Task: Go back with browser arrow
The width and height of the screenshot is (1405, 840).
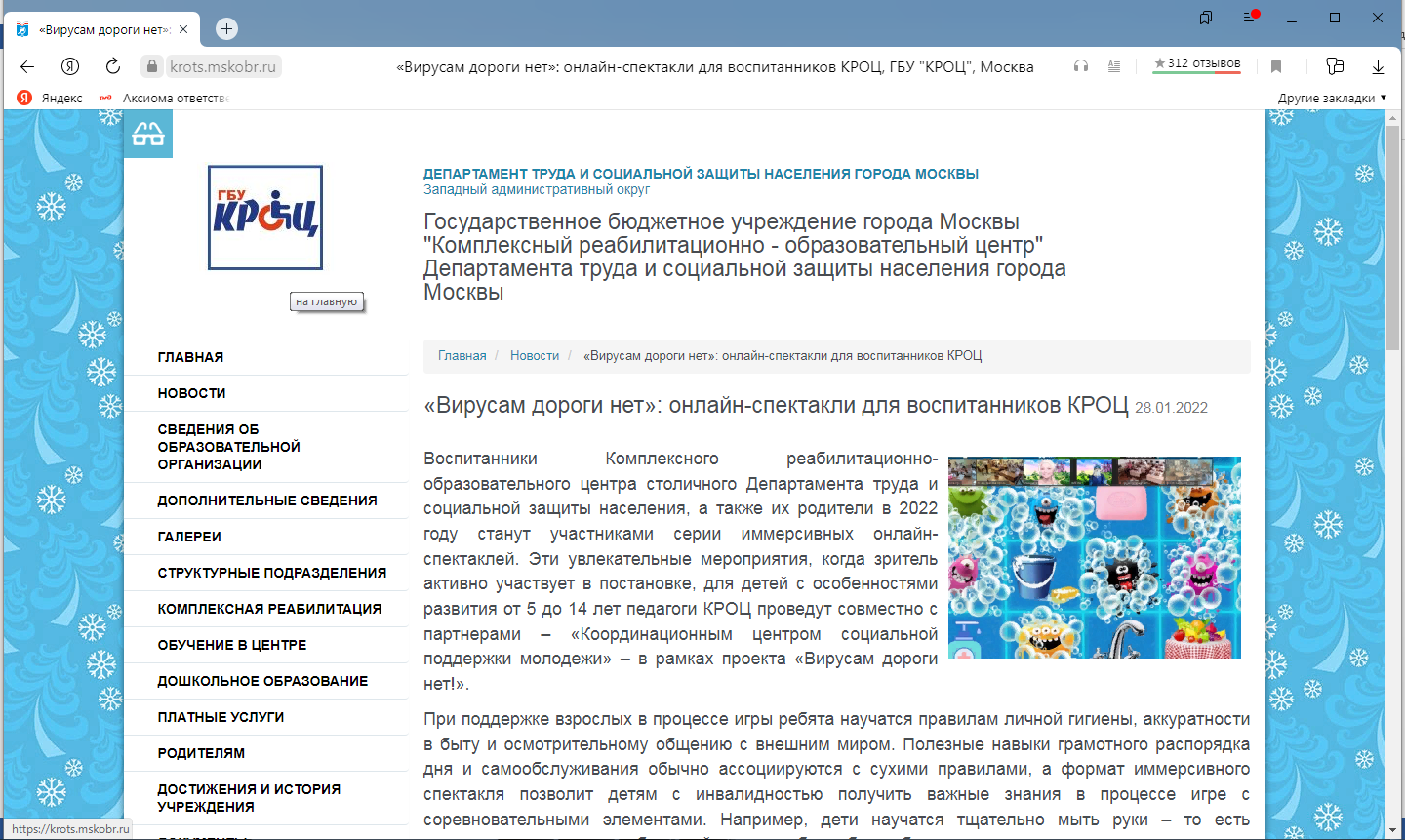Action: pos(27,66)
